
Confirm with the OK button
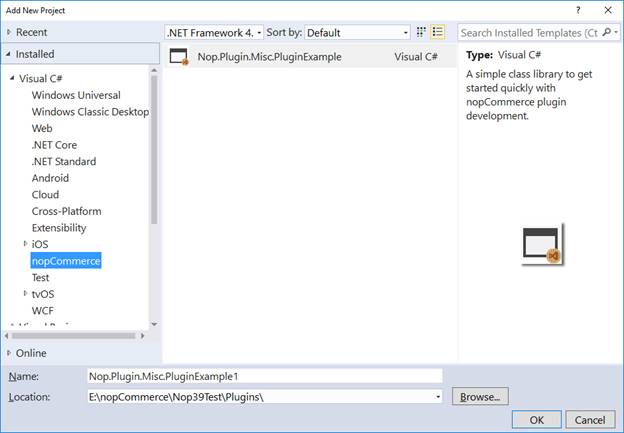[536, 420]
